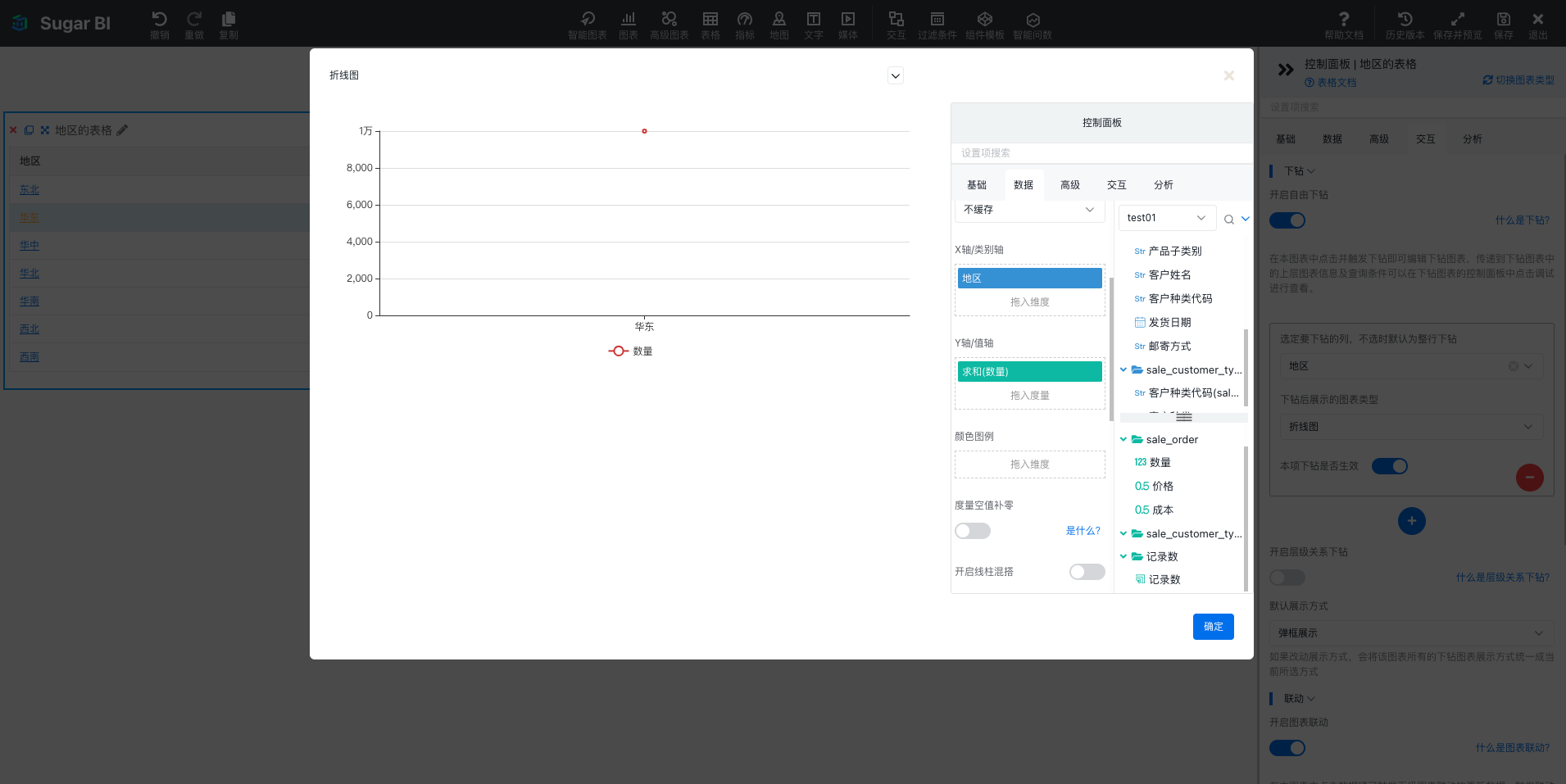Open the 表格文档 link

click(x=1331, y=83)
